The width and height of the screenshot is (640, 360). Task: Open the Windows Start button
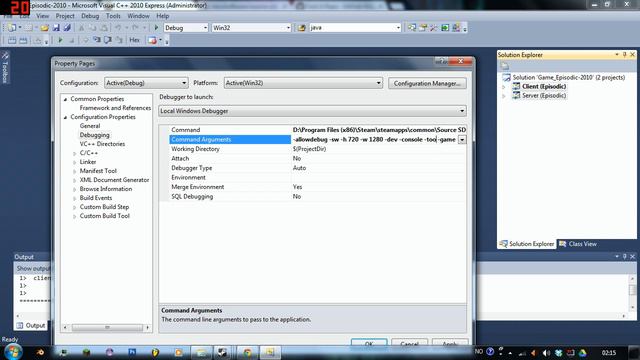(13, 352)
